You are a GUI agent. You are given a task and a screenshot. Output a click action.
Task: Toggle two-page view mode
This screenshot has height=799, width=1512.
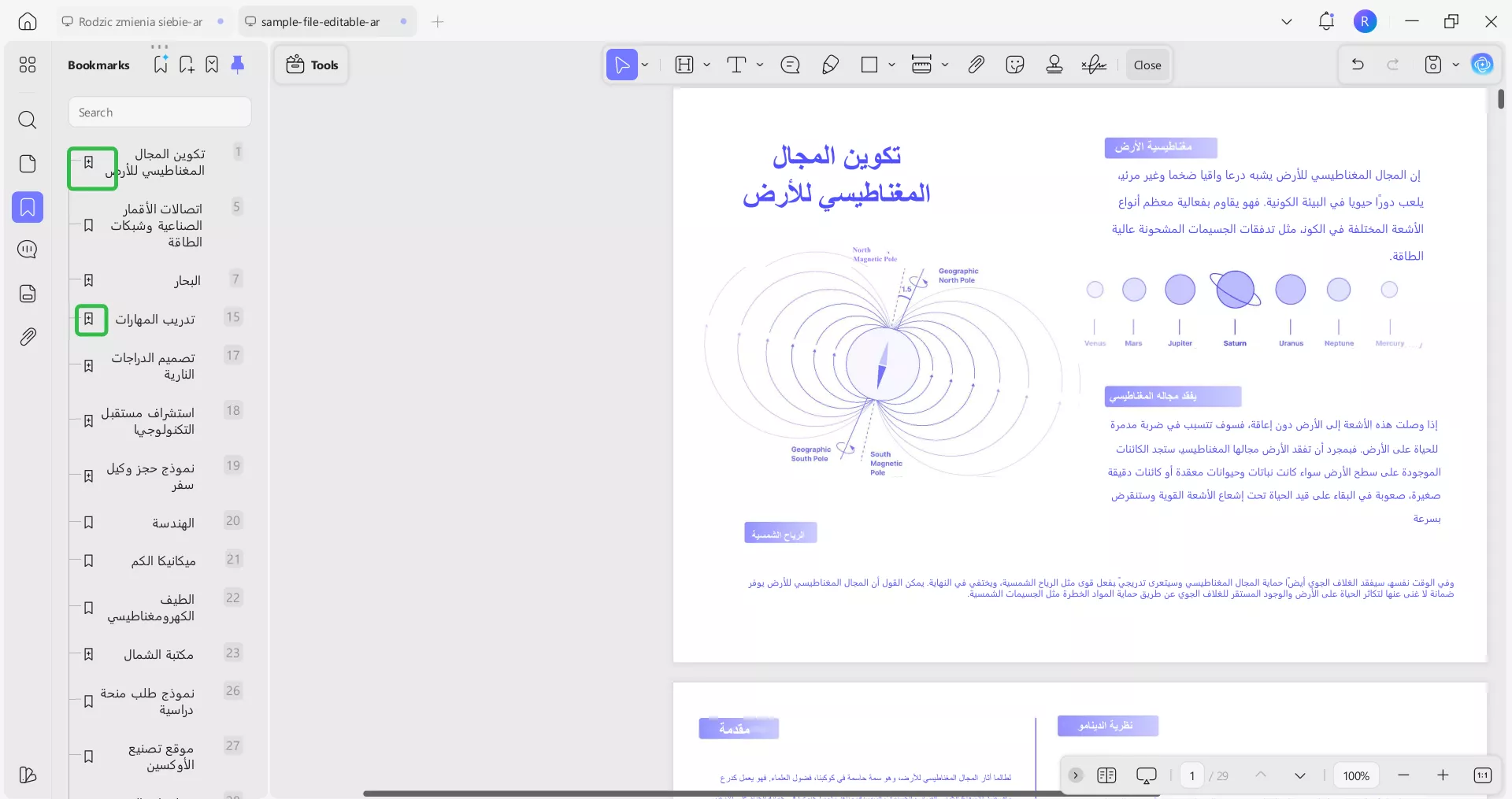(x=1106, y=775)
